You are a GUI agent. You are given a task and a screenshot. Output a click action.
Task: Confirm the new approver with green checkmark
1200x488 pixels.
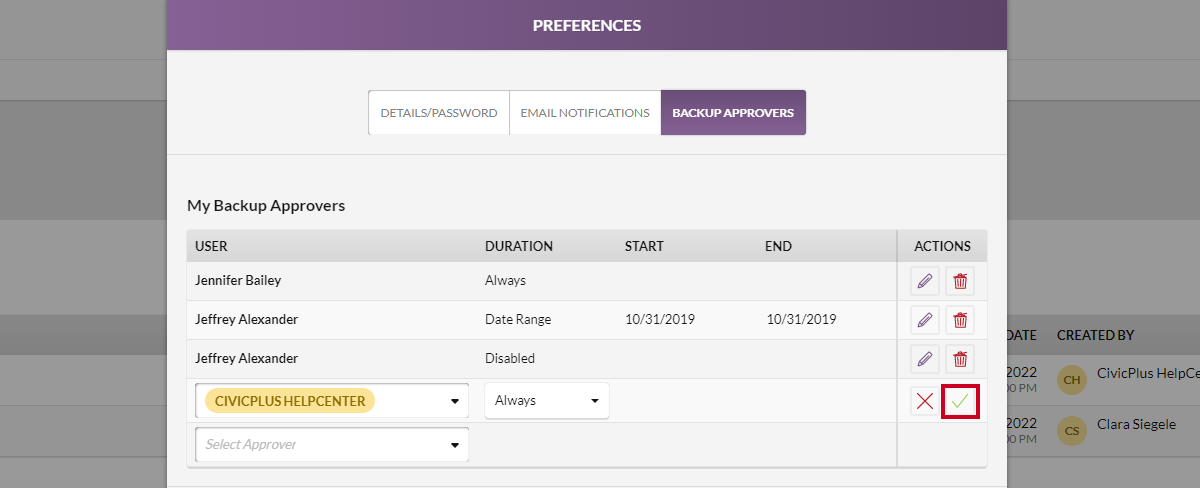coord(960,401)
